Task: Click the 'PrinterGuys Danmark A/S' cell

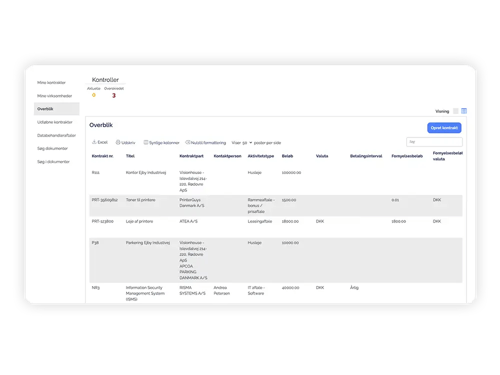Action: pyautogui.click(x=192, y=203)
